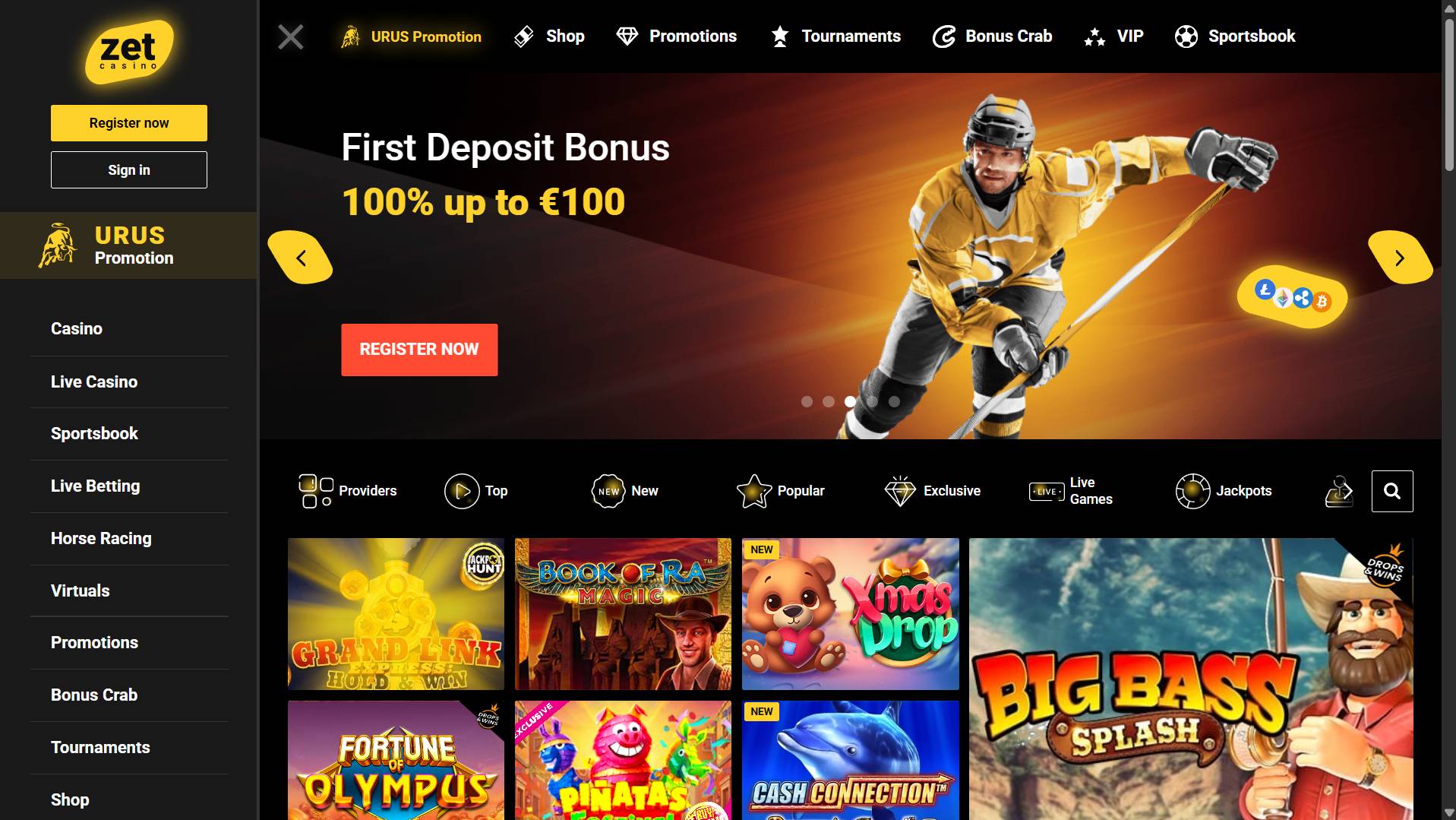This screenshot has height=820, width=1456.
Task: Click the Sign in button
Action: [x=129, y=169]
